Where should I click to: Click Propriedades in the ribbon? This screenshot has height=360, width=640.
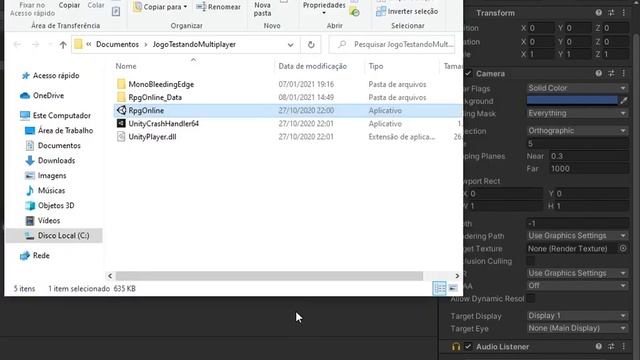[324, 8]
